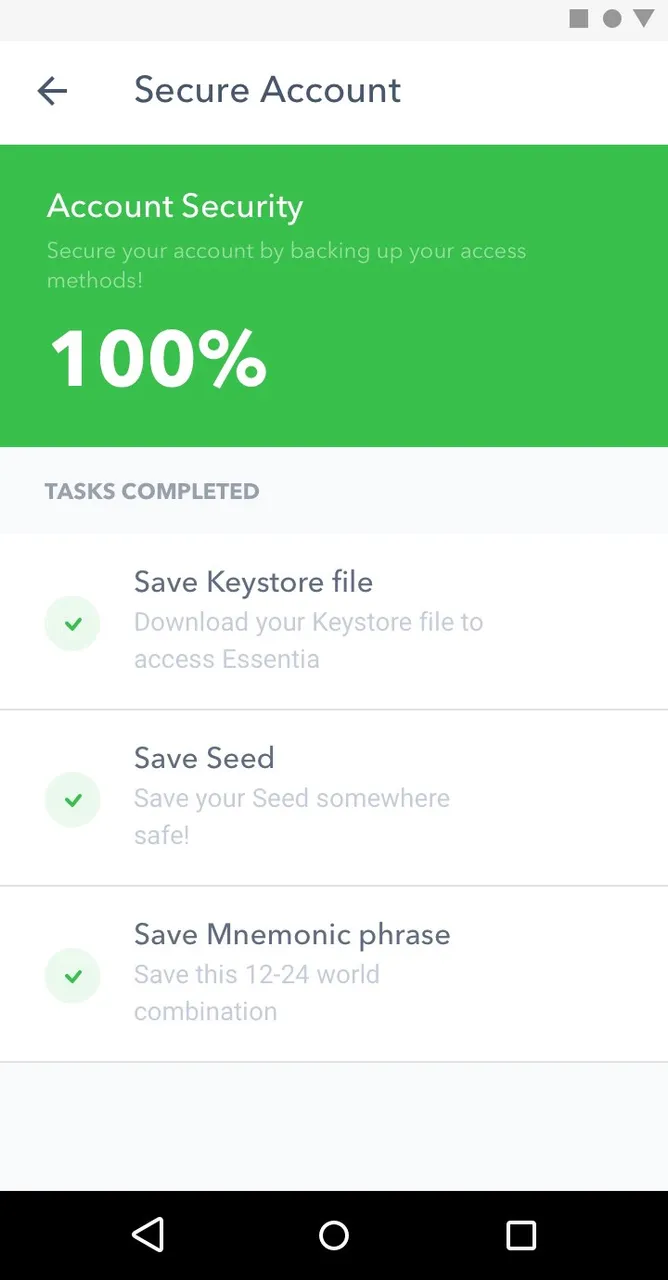Click the Save Seed checkmark
Screen dimensions: 668x1280
click(x=72, y=800)
